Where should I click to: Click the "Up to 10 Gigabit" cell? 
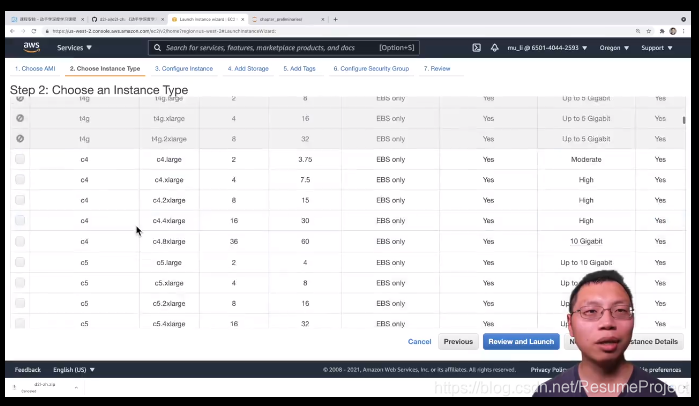click(586, 262)
